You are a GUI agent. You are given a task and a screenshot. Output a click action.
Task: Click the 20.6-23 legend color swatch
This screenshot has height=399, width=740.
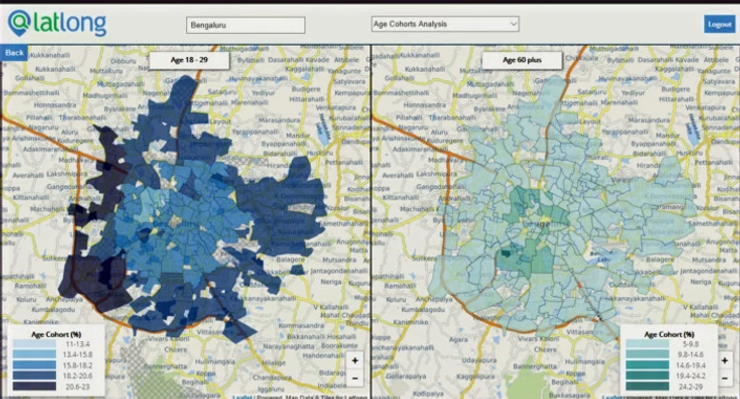[x=34, y=386]
